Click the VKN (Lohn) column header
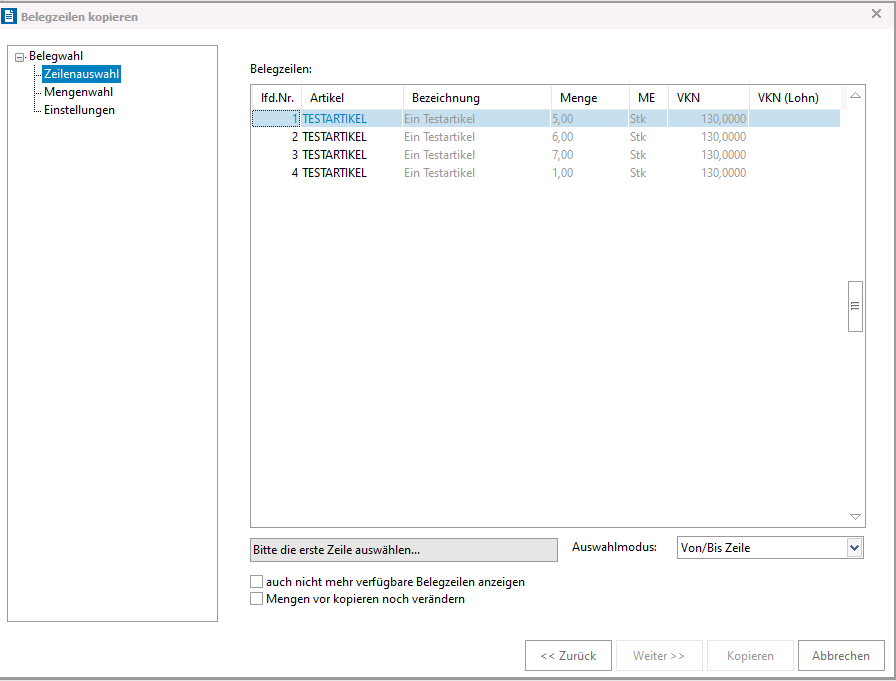 (x=795, y=98)
